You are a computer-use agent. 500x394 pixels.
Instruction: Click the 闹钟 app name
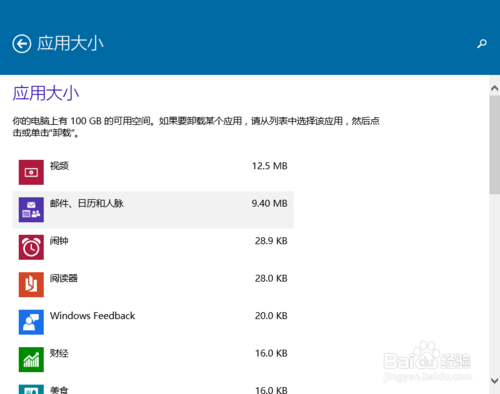59,241
